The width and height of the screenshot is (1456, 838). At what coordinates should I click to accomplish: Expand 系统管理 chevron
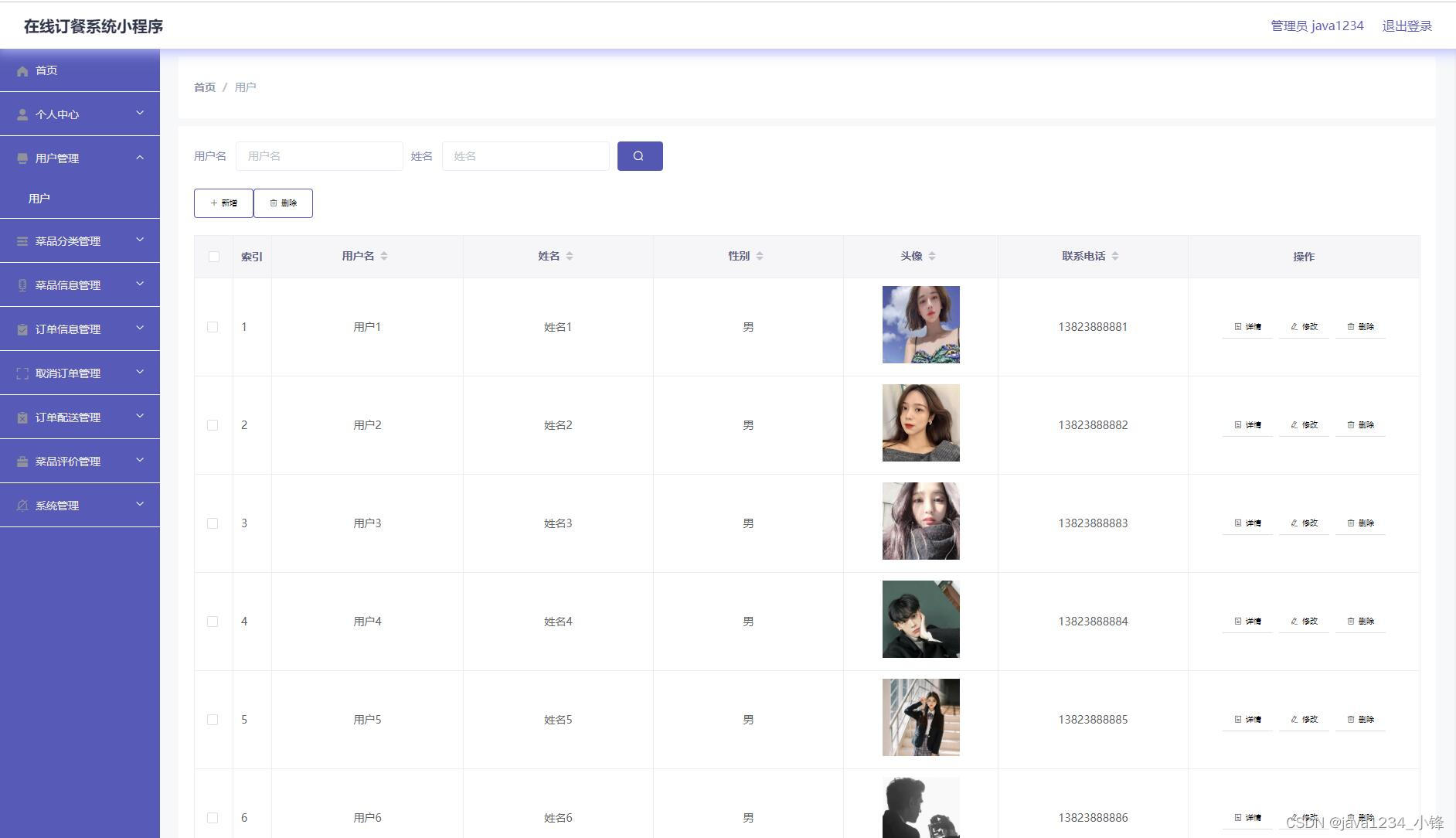click(x=140, y=504)
